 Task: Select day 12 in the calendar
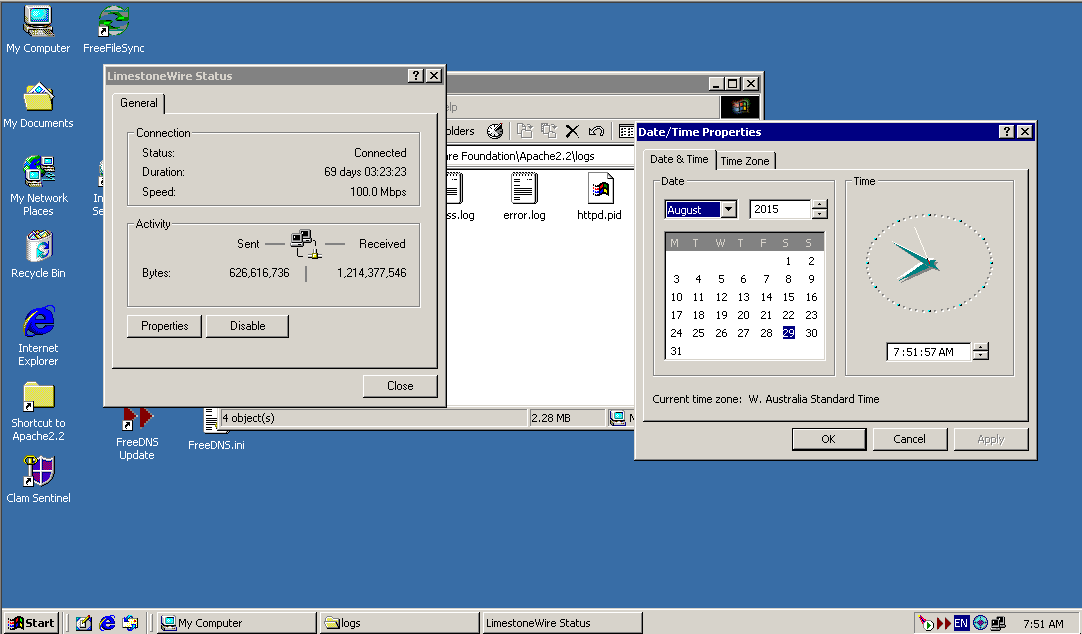click(x=721, y=297)
